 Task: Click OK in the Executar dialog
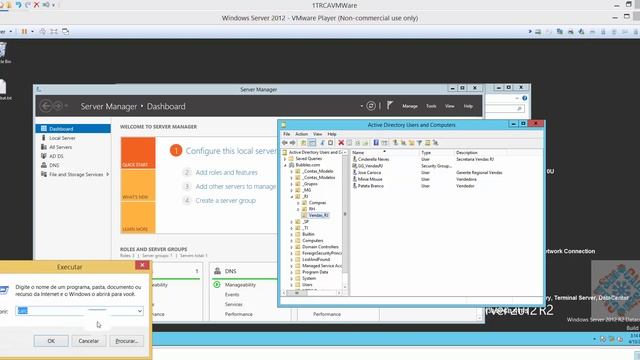[51, 341]
